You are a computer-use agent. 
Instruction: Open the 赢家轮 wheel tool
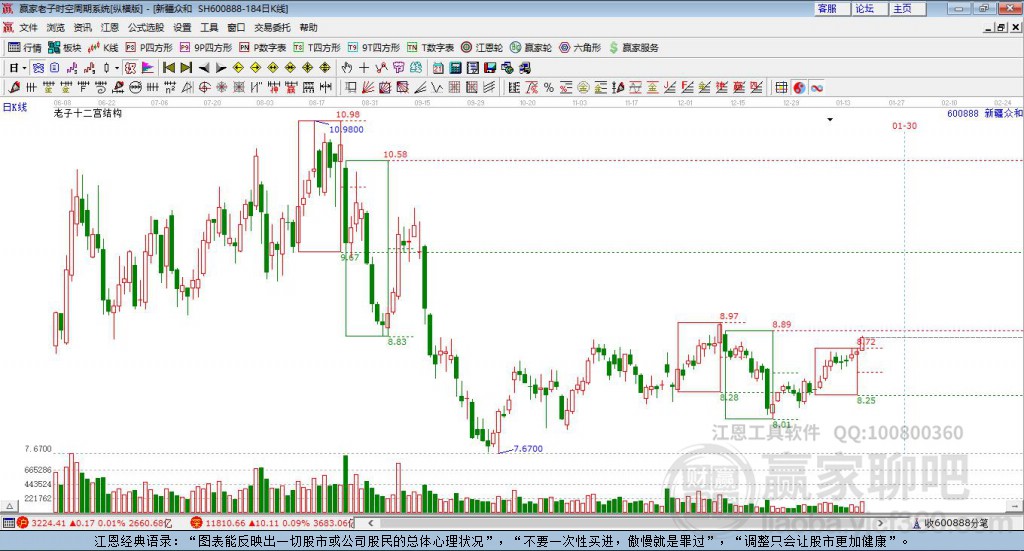coord(531,48)
